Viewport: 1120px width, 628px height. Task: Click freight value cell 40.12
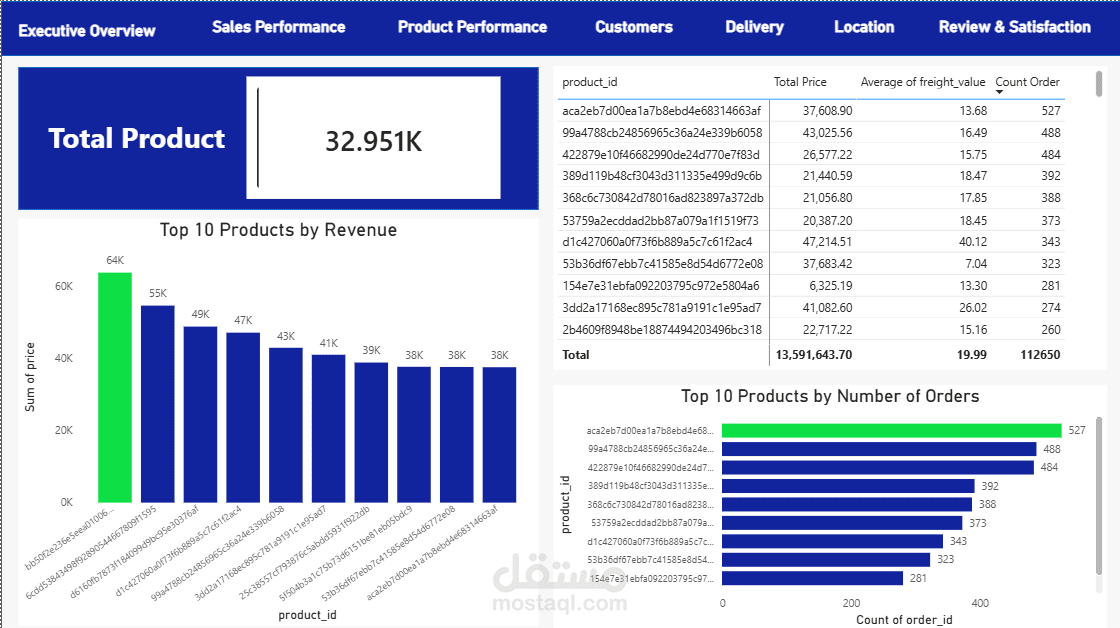[973, 242]
